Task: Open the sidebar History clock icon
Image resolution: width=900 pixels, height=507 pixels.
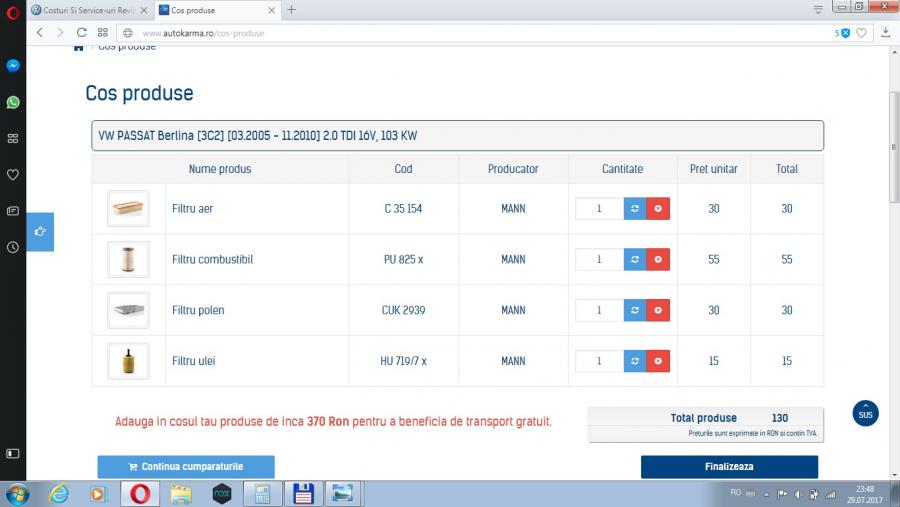Action: (13, 247)
